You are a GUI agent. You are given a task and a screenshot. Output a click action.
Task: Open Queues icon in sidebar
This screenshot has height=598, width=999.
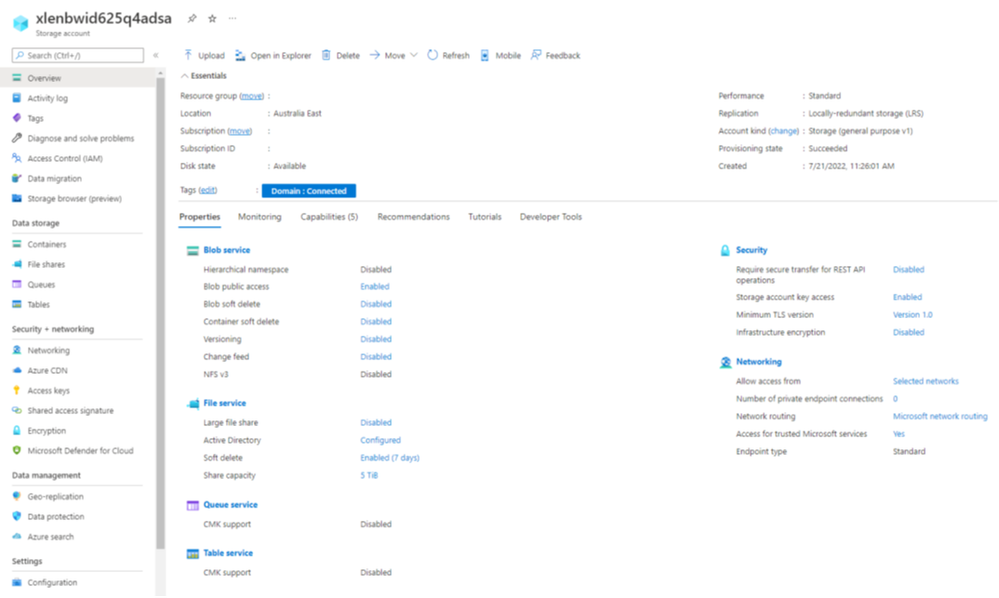[x=17, y=284]
